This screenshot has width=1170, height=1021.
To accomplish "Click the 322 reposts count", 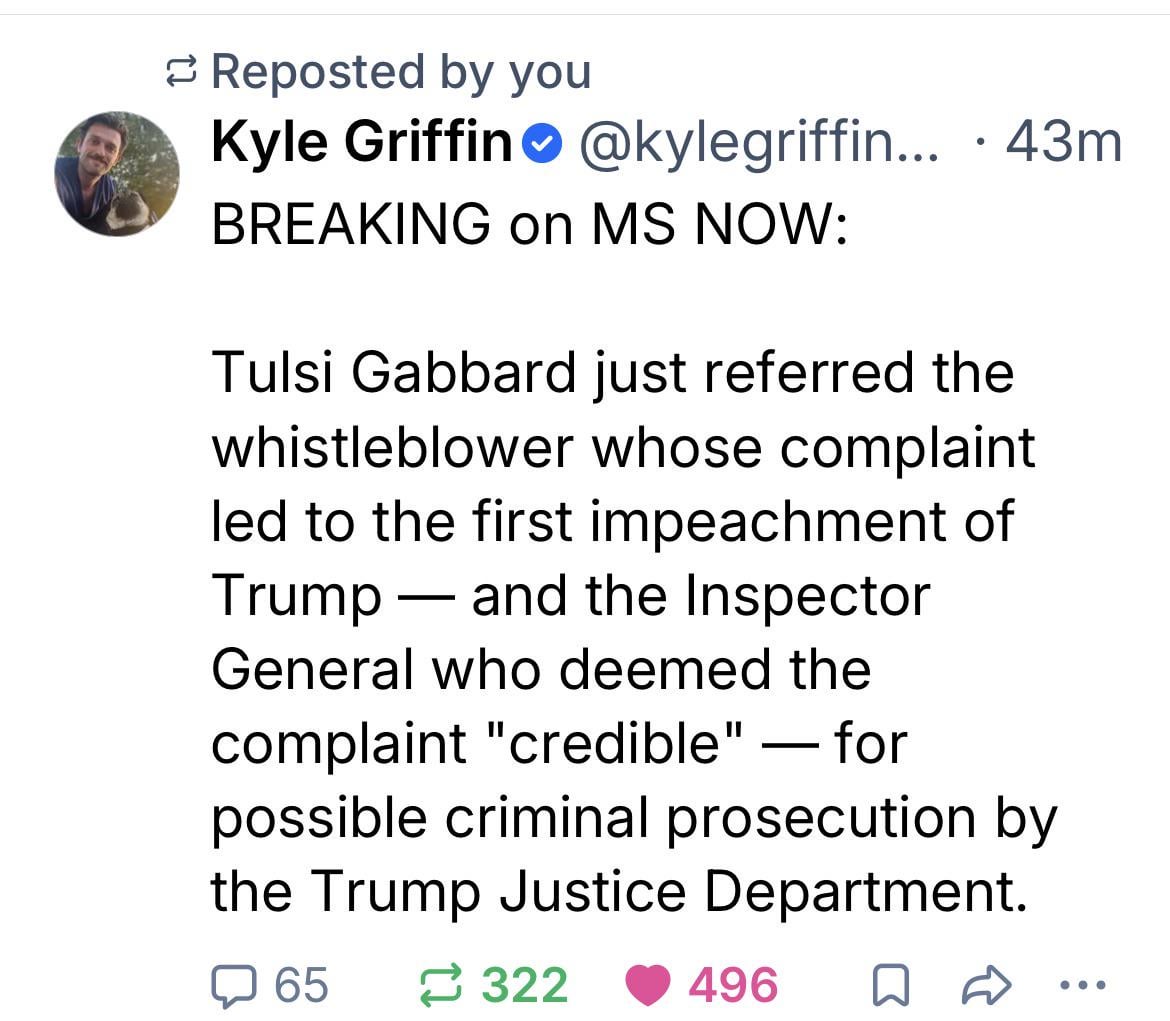I will coord(526,984).
